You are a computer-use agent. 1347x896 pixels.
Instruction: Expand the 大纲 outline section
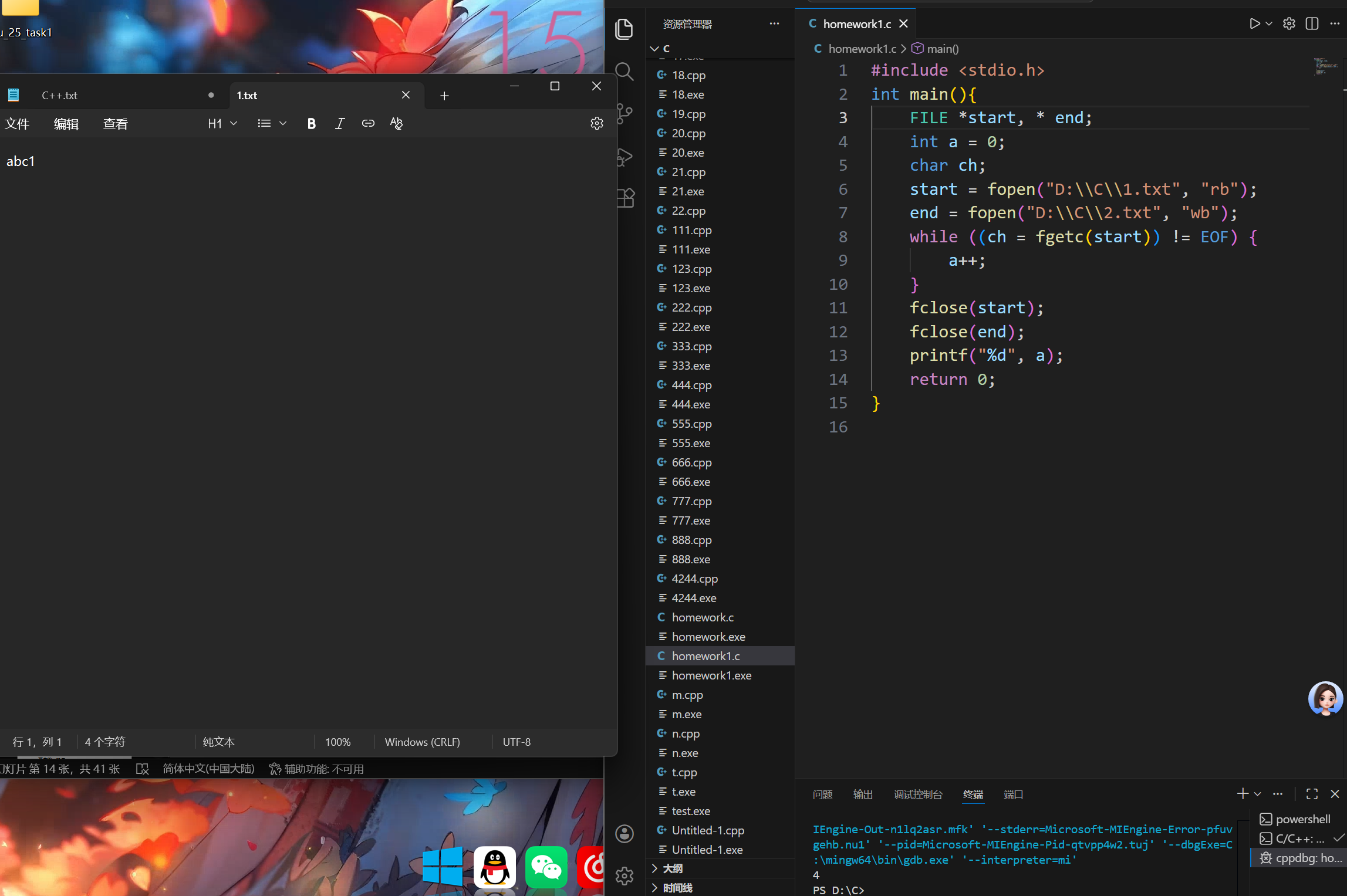pos(672,868)
